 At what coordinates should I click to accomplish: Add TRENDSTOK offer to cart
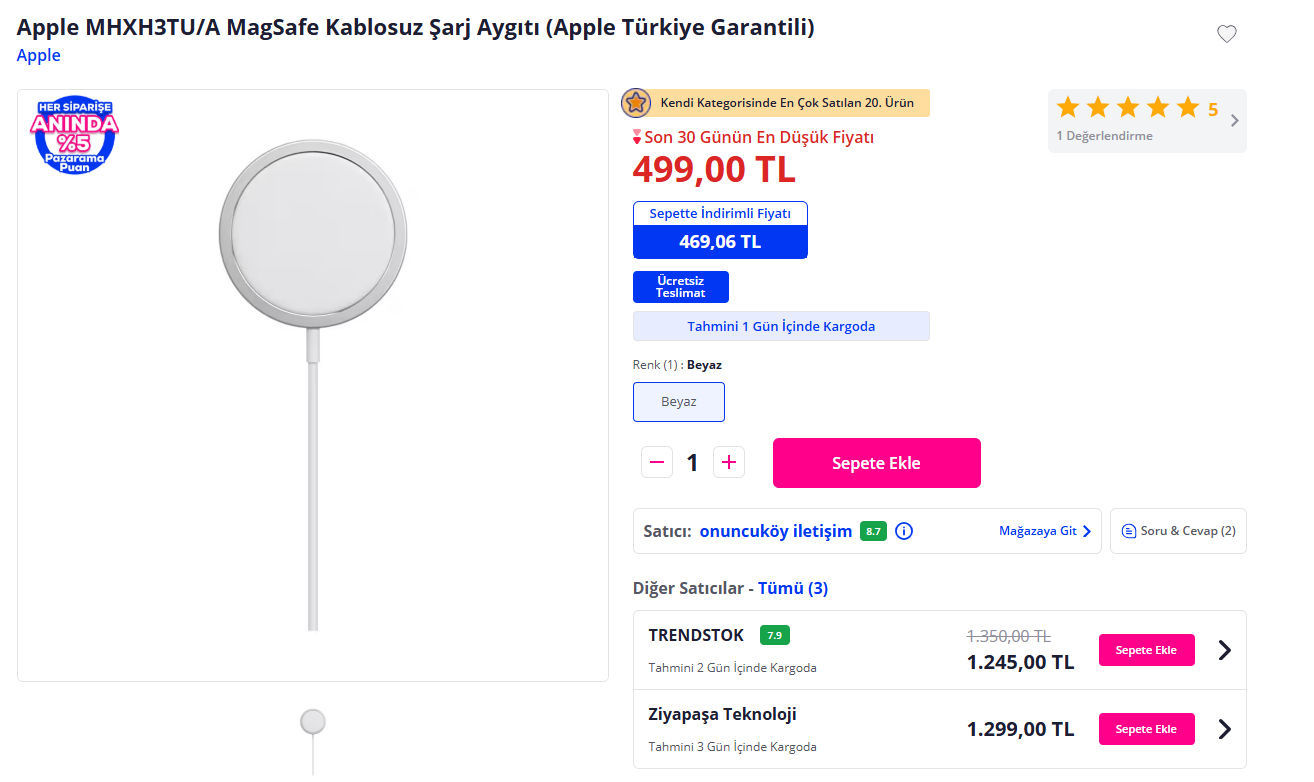pyautogui.click(x=1146, y=650)
